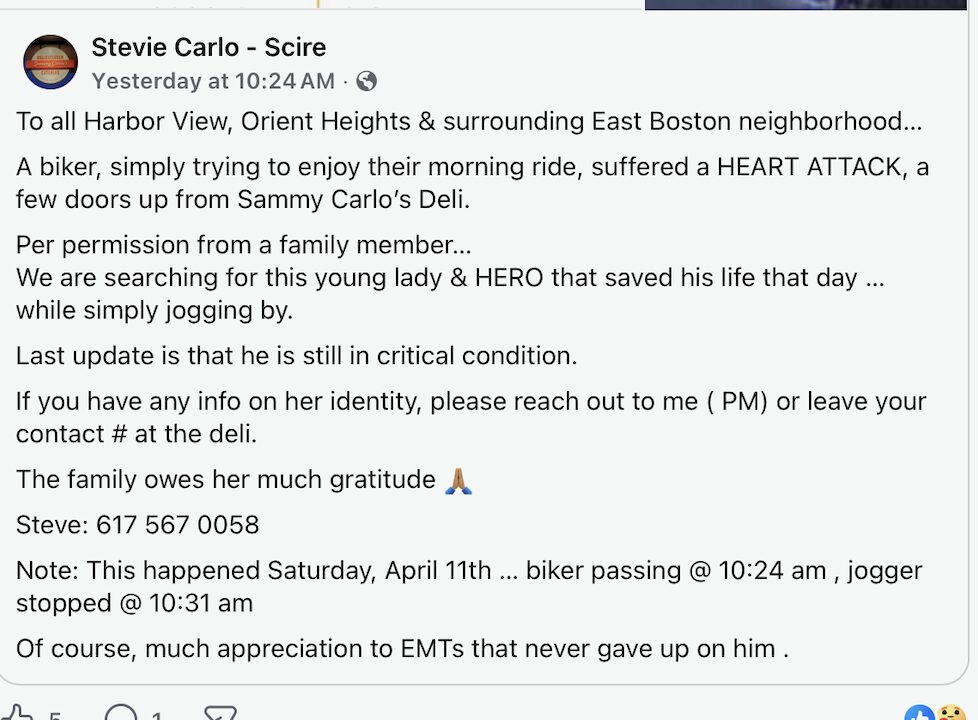Click the critical condition update line
Screen dimensions: 978x720
pyautogui.click(x=296, y=355)
